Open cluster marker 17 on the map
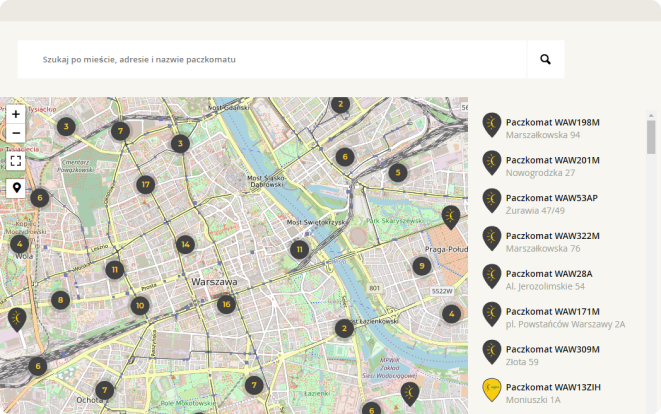Screen dimensions: 661x414 (x=146, y=185)
